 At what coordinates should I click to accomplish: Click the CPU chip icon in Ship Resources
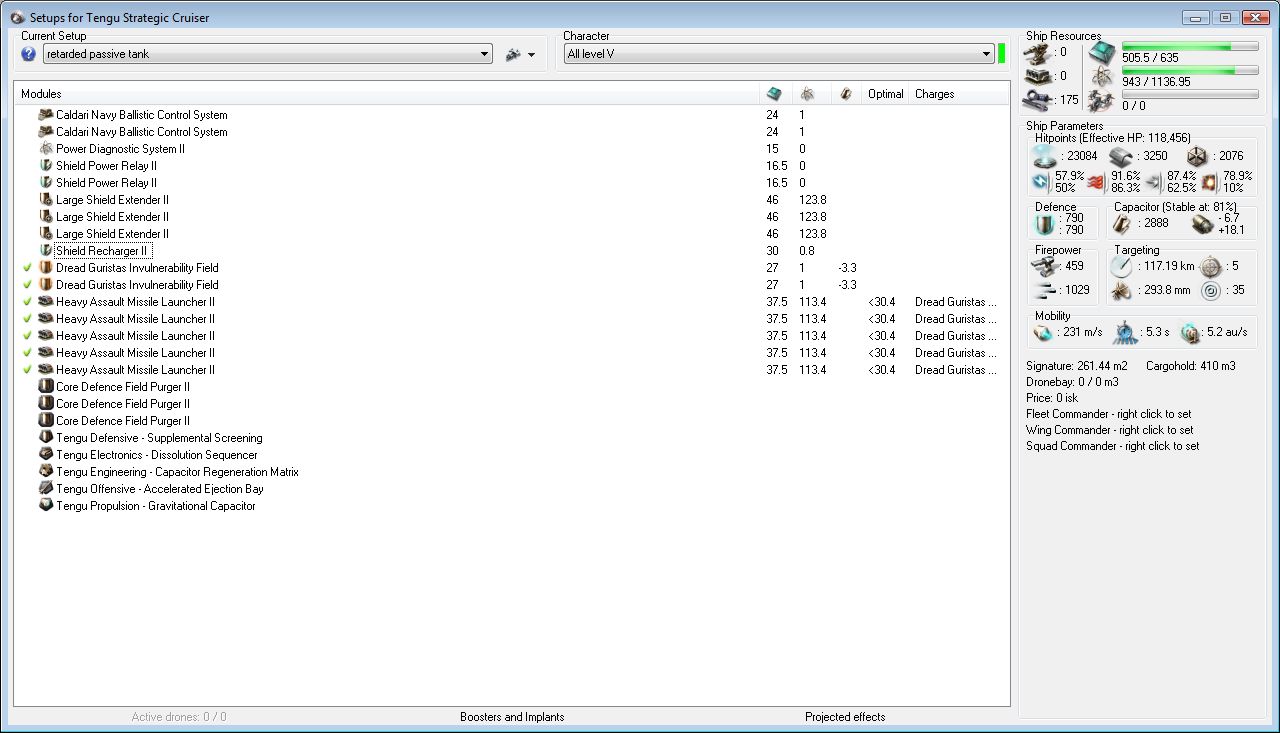pyautogui.click(x=1102, y=53)
